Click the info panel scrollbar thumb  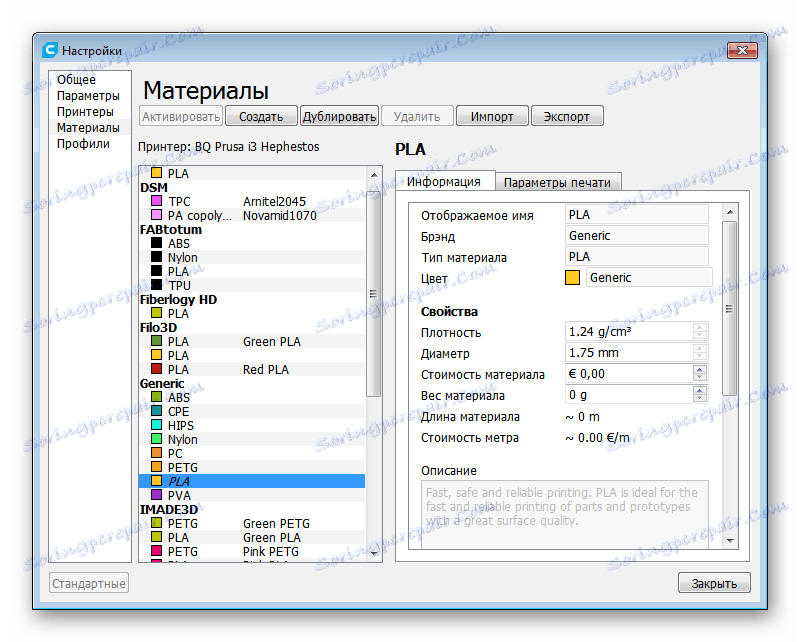730,308
